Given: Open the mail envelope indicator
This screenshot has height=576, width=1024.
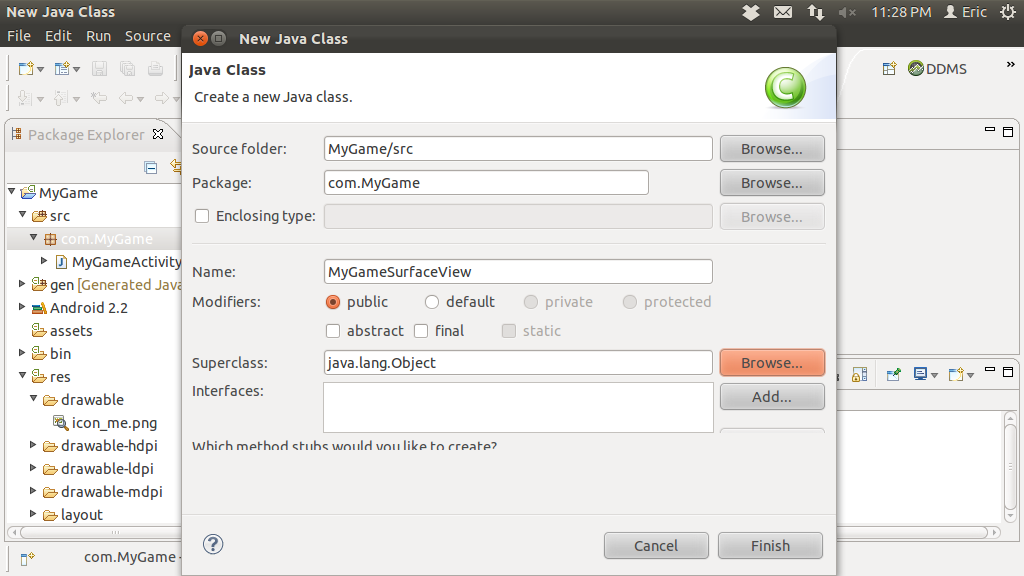Looking at the screenshot, I should (x=783, y=12).
